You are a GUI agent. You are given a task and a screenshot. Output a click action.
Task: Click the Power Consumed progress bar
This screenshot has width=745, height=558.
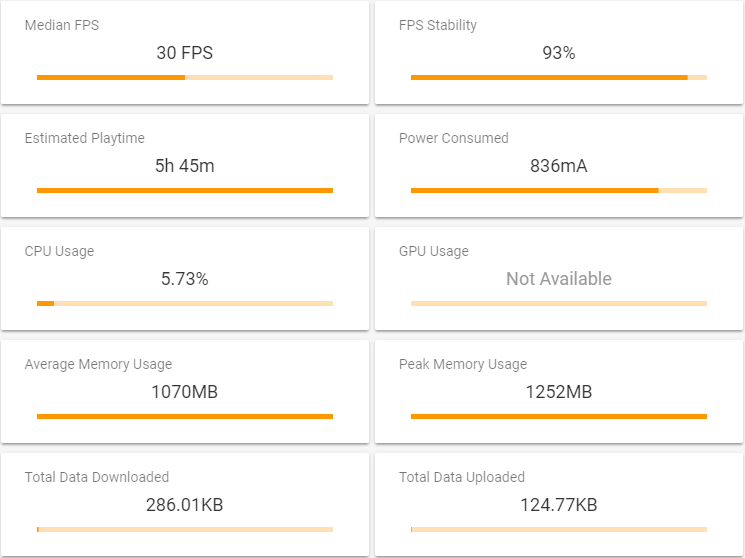pos(559,191)
